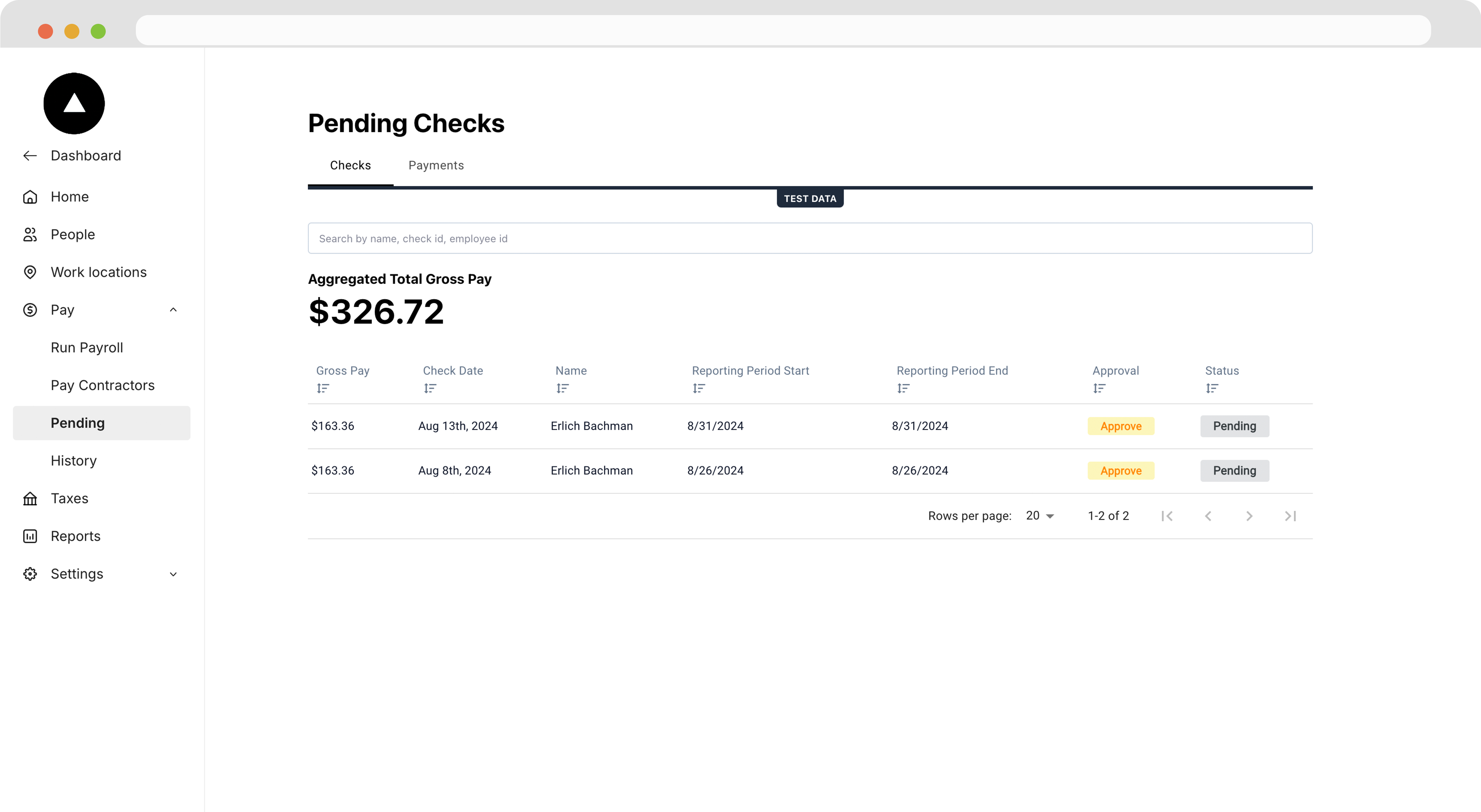1481x812 pixels.
Task: Click the black triangle company logo
Action: tap(74, 103)
